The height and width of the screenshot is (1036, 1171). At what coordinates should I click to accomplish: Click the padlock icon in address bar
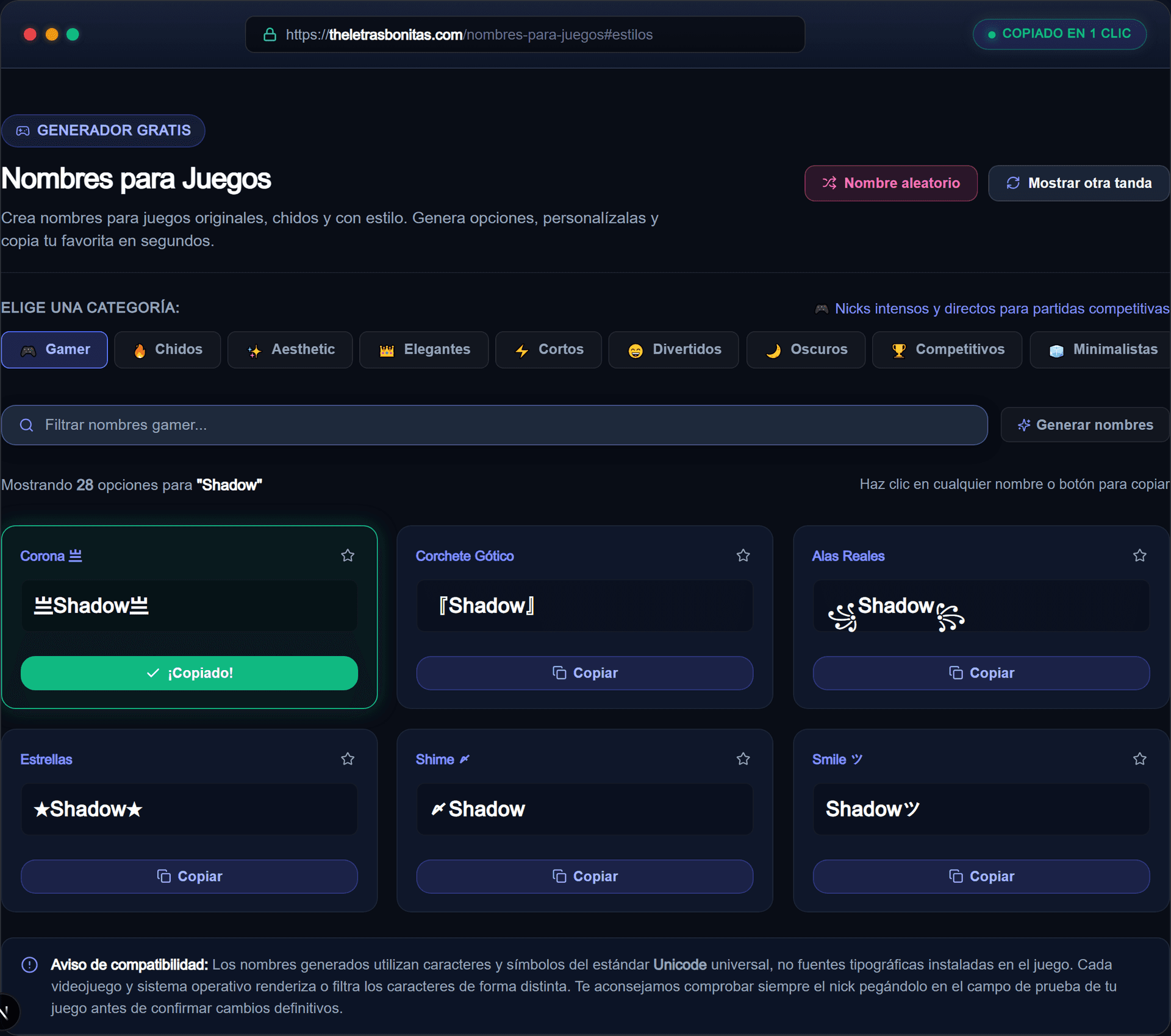point(270,35)
